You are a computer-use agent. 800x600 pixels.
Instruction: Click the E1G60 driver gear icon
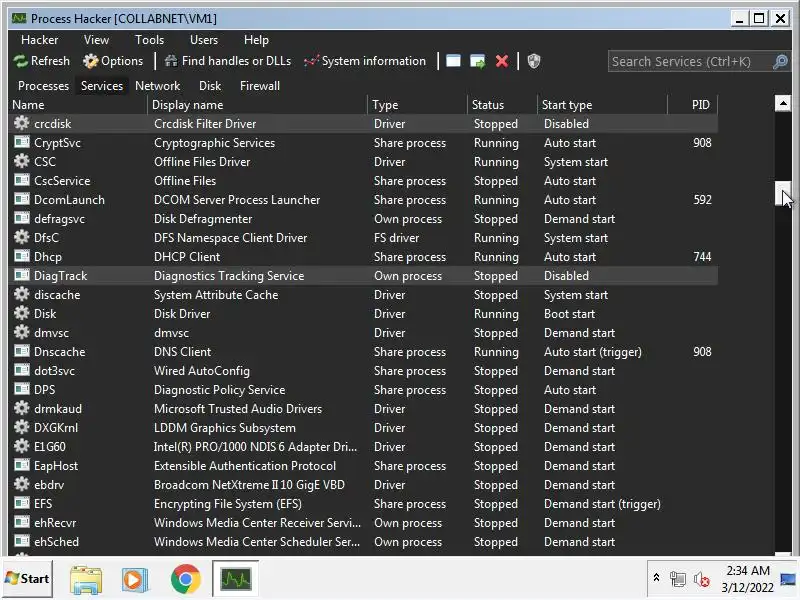point(21,446)
